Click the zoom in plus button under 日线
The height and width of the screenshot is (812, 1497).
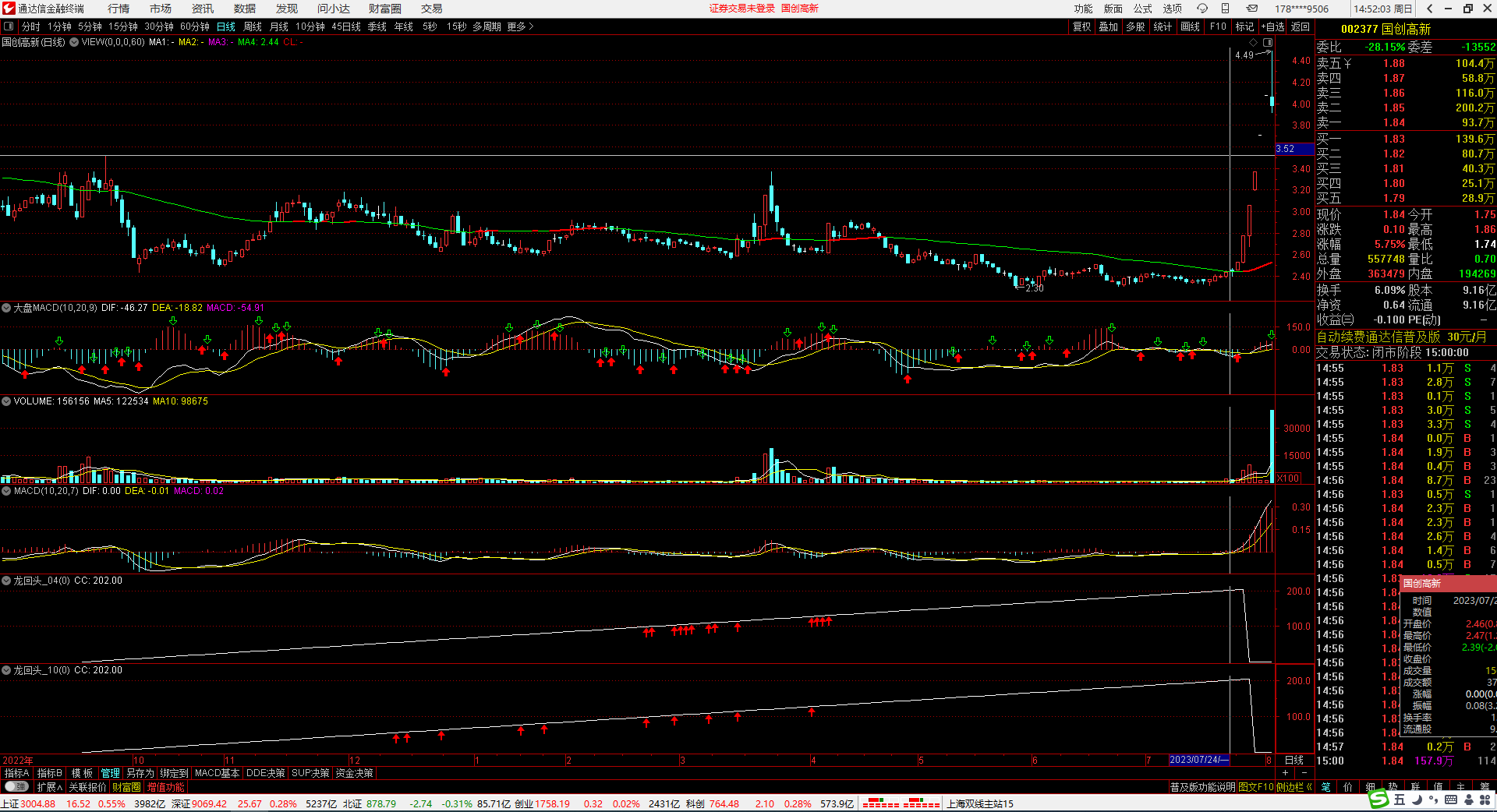pyautogui.click(x=1285, y=773)
